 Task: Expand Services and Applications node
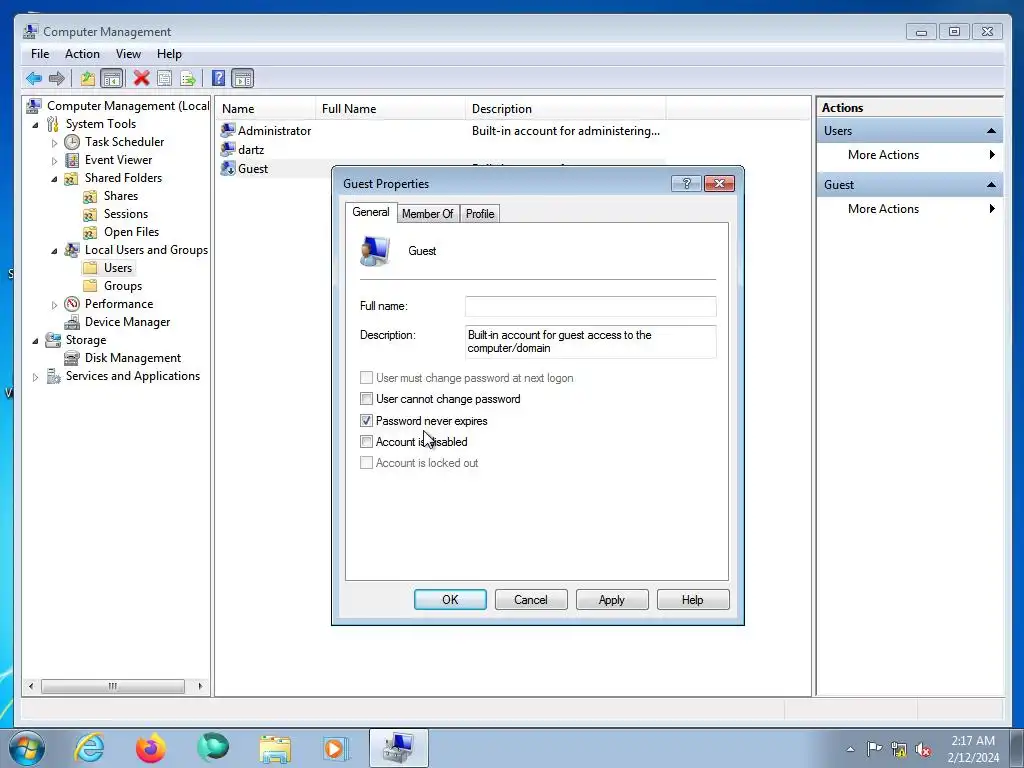click(x=35, y=377)
